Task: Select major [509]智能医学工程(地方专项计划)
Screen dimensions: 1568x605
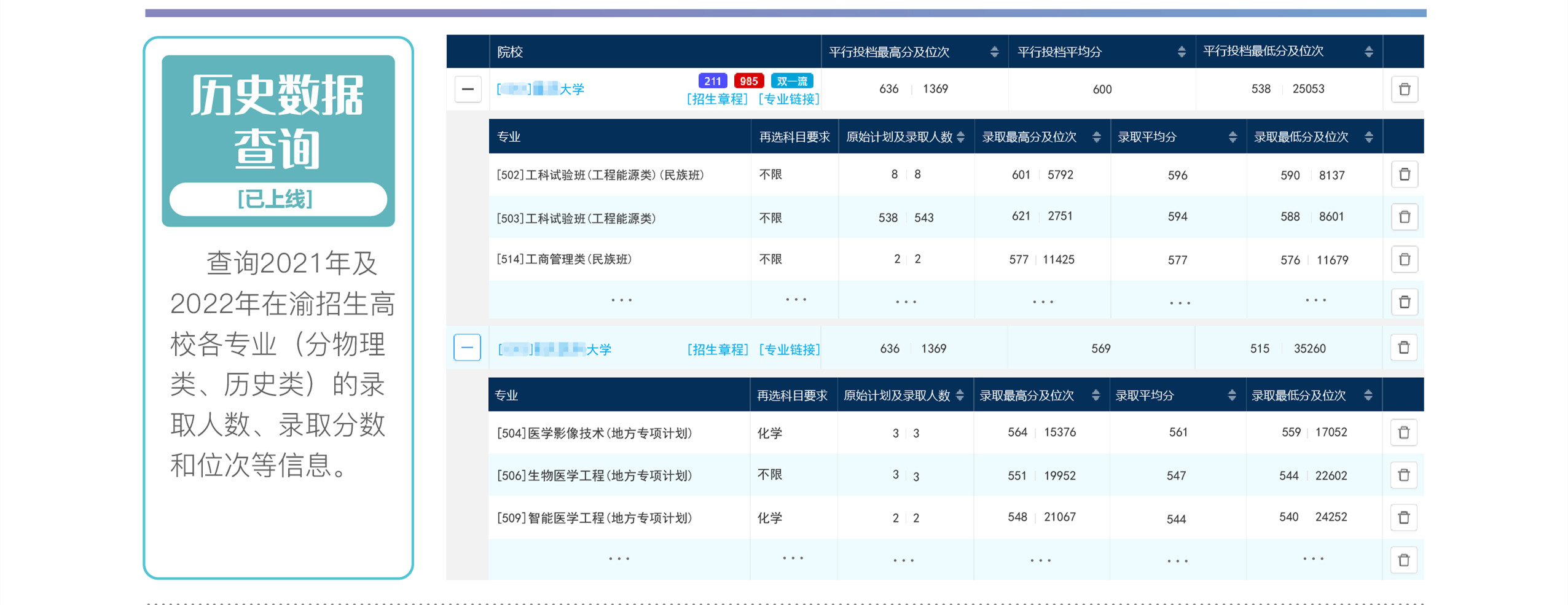Action: (594, 518)
